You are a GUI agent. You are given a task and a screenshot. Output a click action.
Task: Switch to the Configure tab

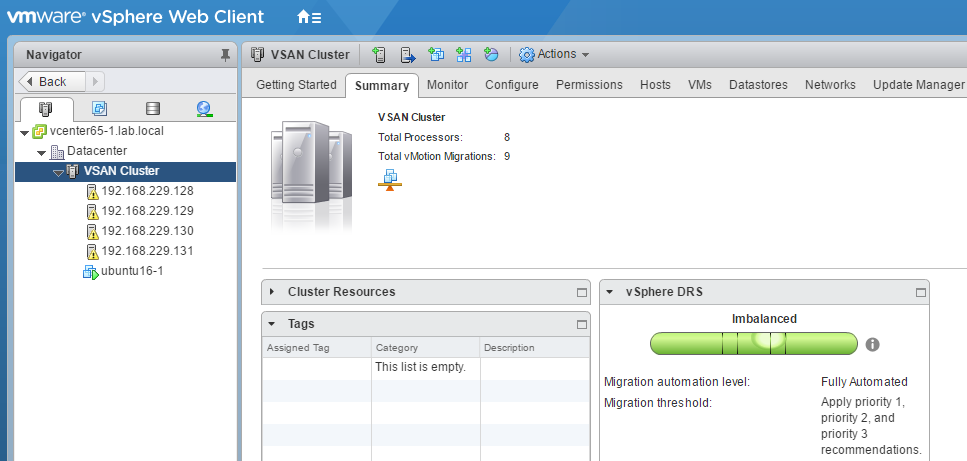coord(512,85)
